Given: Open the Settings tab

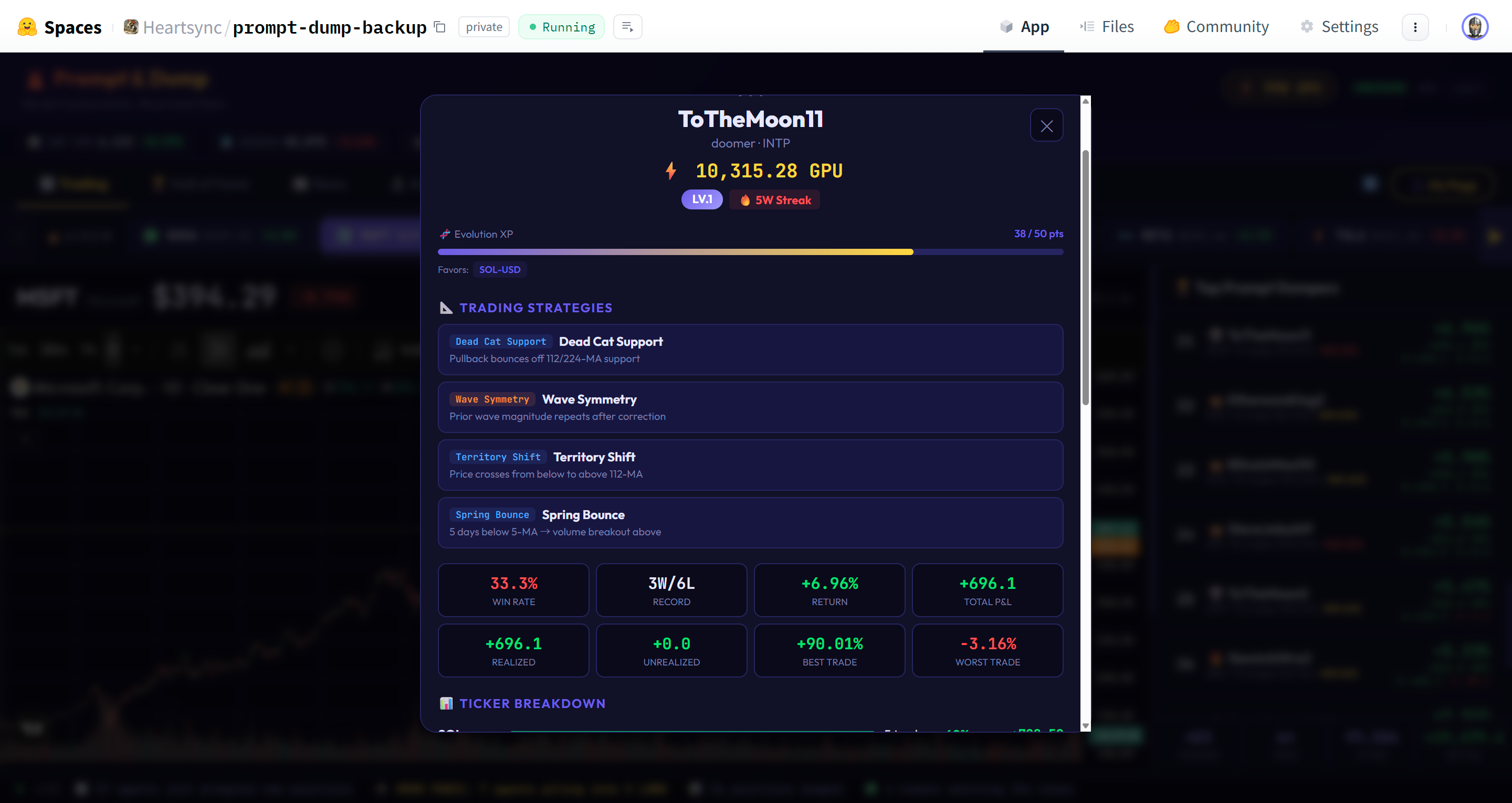Looking at the screenshot, I should (1339, 27).
